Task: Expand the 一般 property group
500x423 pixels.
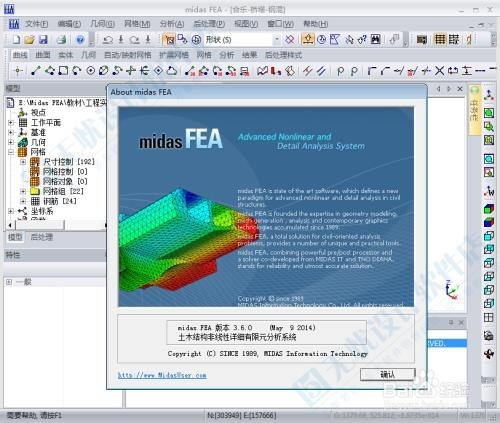Action: tap(9, 282)
